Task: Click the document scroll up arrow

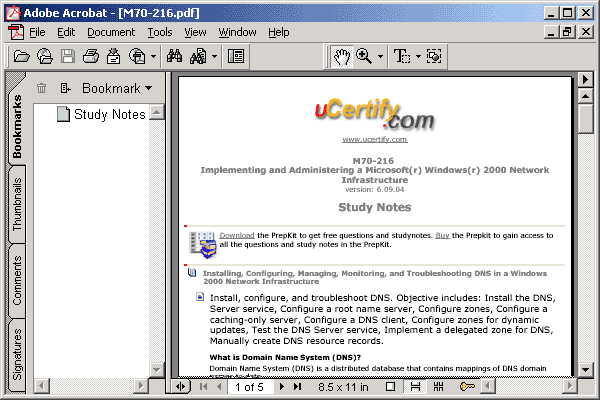Action: pos(585,96)
